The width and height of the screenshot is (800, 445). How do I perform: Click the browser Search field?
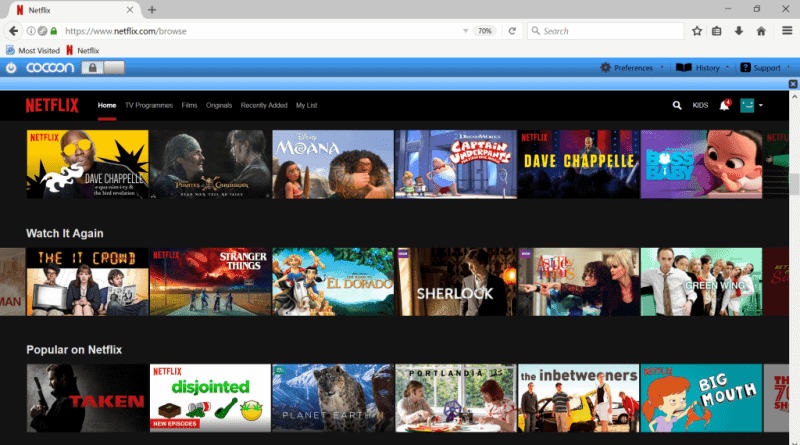(606, 31)
